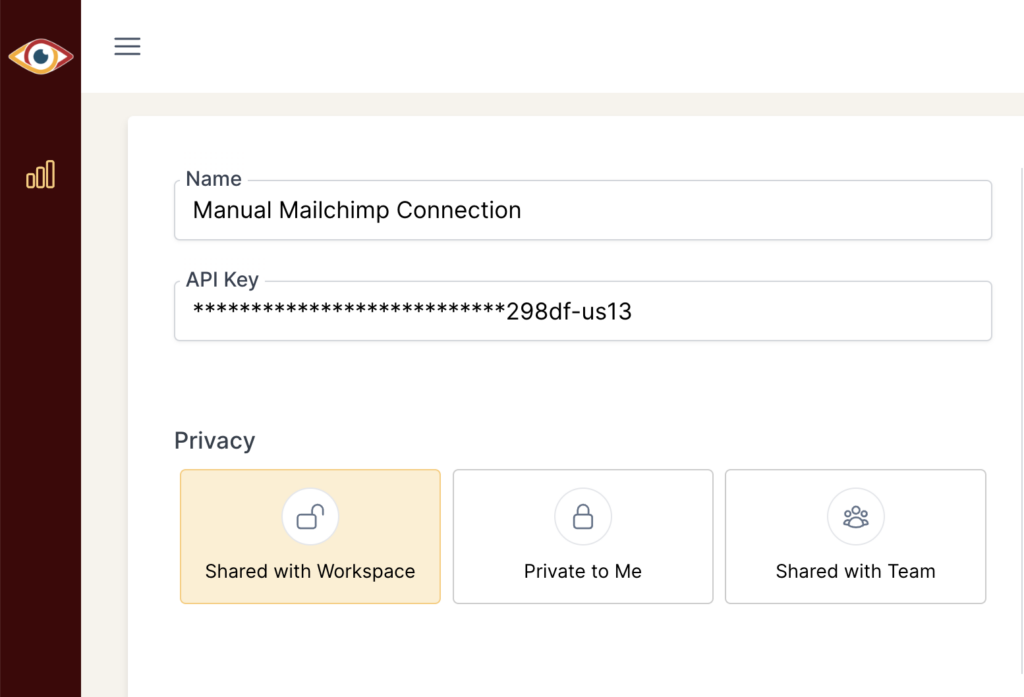Image resolution: width=1024 pixels, height=697 pixels.
Task: Select the Shared with Workspace privacy card
Action: (310, 537)
